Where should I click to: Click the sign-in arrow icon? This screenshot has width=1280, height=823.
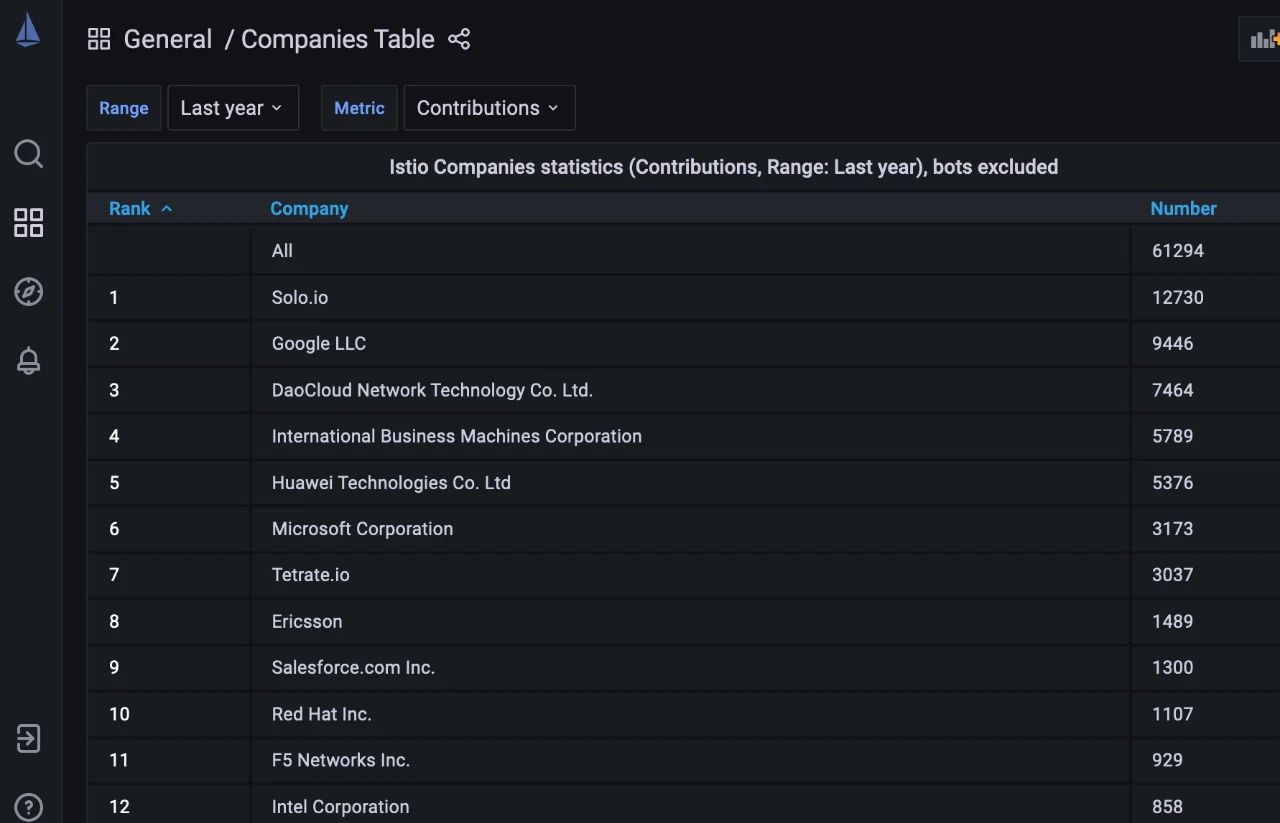click(28, 739)
